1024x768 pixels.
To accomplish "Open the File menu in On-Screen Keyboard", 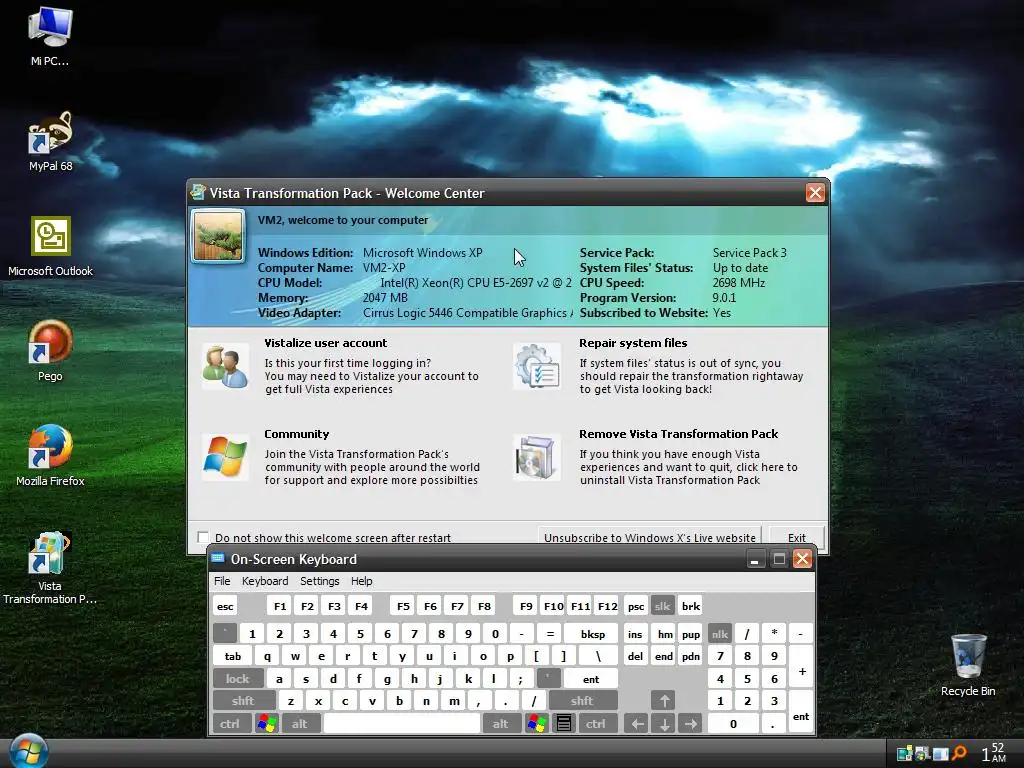I will (x=222, y=581).
